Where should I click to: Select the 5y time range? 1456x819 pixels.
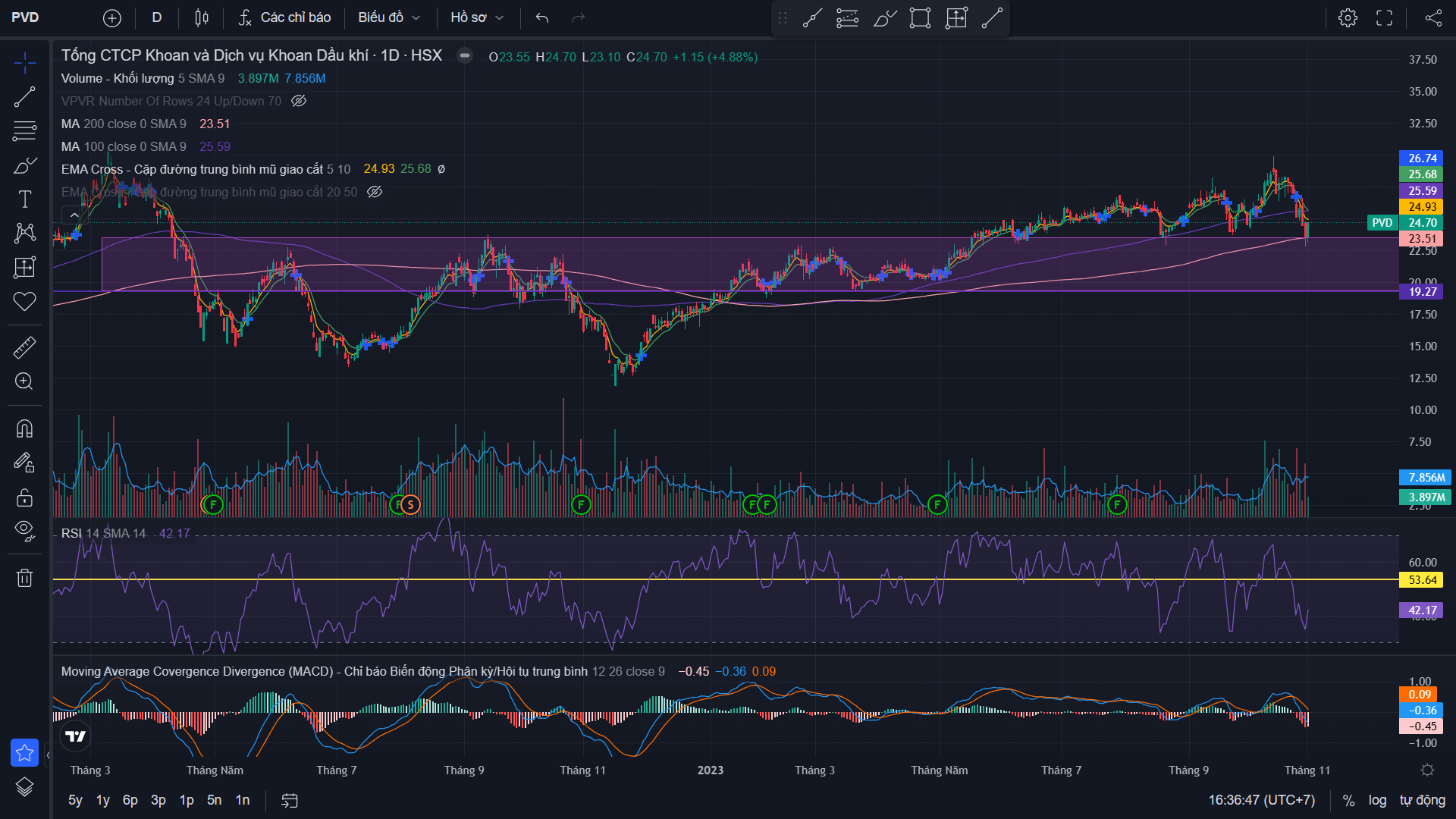[x=75, y=800]
